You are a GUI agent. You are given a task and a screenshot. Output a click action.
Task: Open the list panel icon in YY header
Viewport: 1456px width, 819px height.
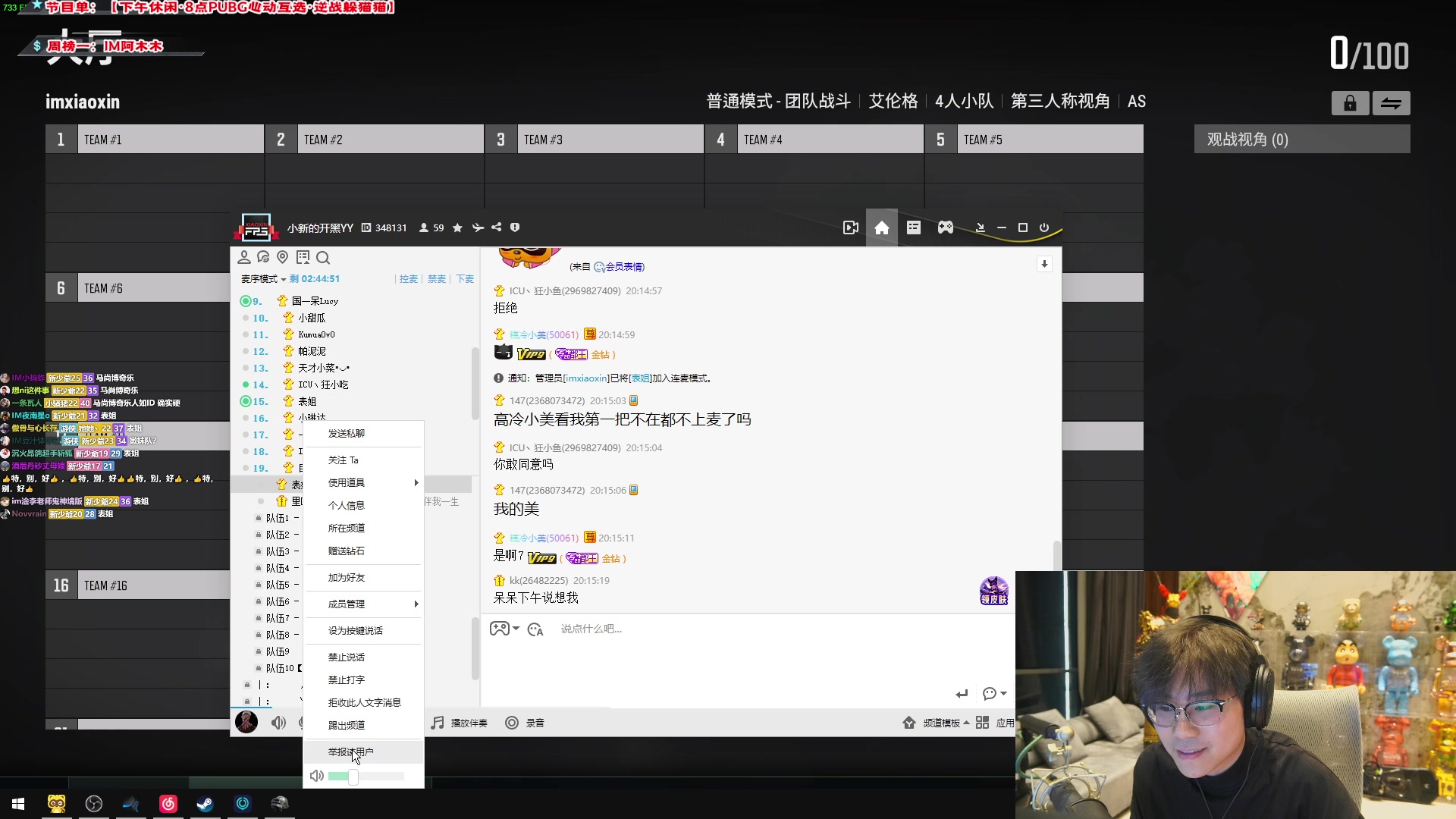[x=913, y=227]
